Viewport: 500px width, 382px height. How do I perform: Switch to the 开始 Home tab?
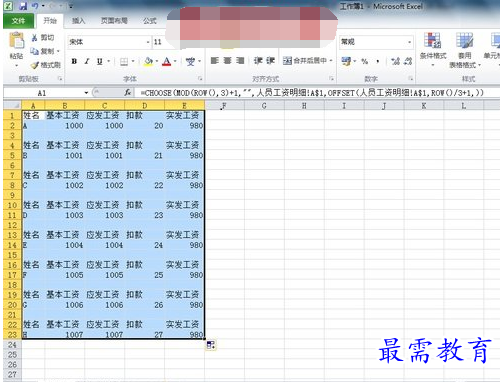click(50, 21)
